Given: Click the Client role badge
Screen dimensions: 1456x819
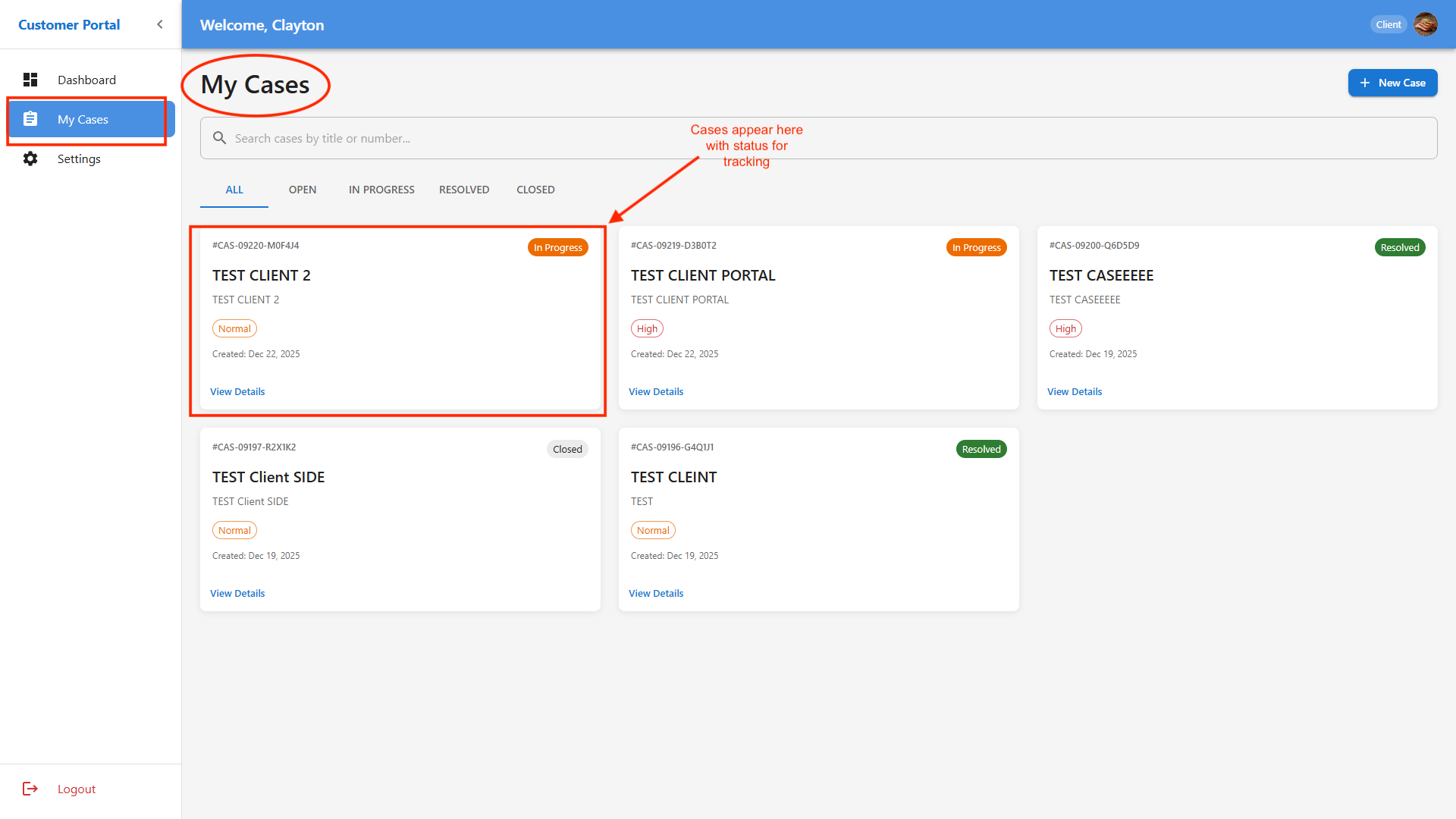Looking at the screenshot, I should [1389, 24].
